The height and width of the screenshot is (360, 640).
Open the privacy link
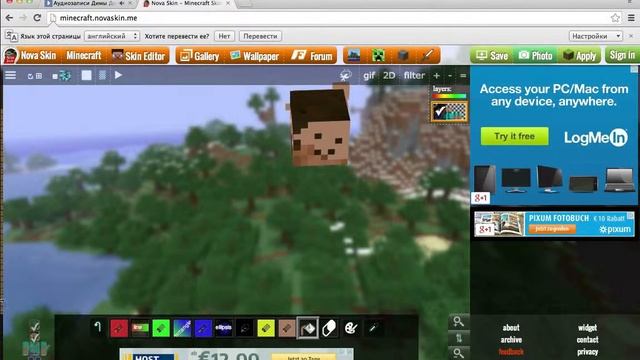click(587, 352)
